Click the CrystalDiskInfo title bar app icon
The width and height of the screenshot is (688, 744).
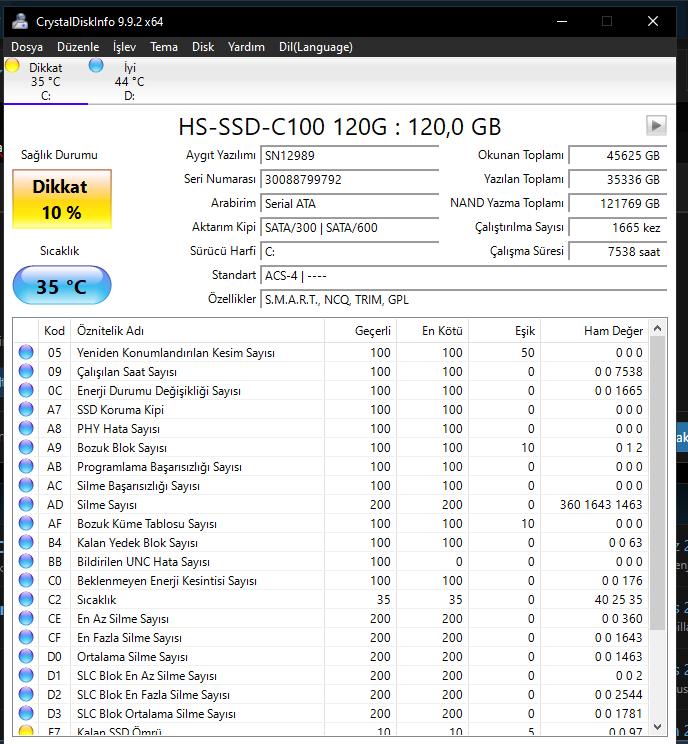tap(20, 21)
